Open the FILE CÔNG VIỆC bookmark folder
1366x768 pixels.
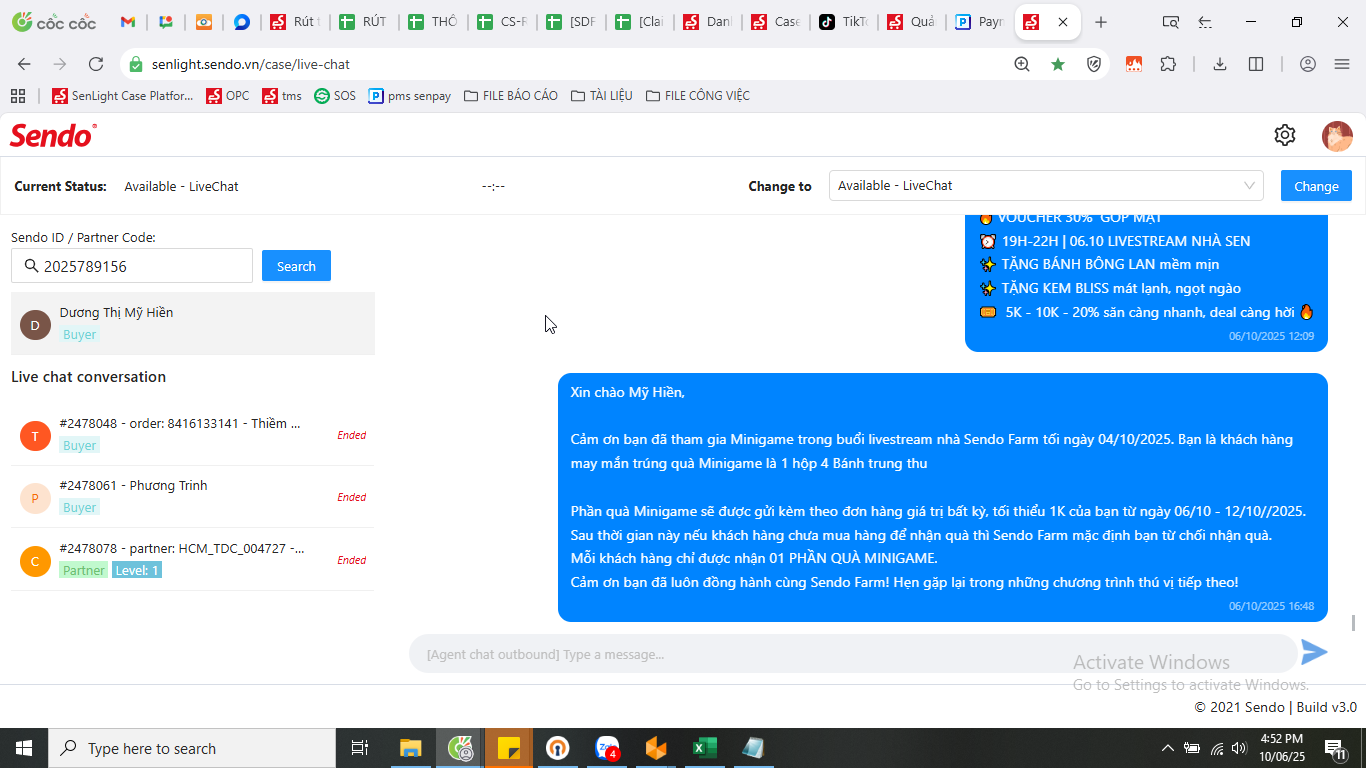(x=698, y=96)
